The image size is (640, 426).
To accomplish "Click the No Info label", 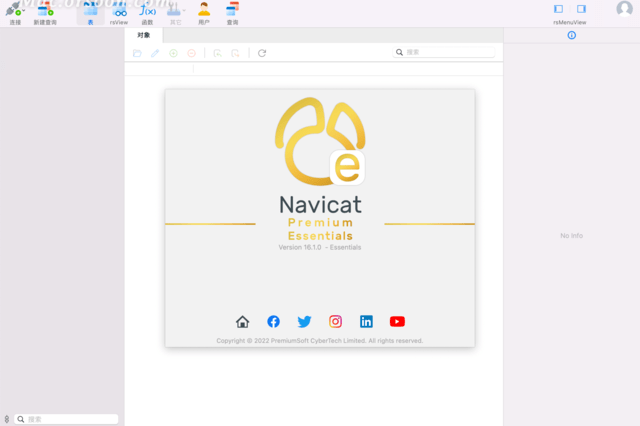I will click(571, 236).
